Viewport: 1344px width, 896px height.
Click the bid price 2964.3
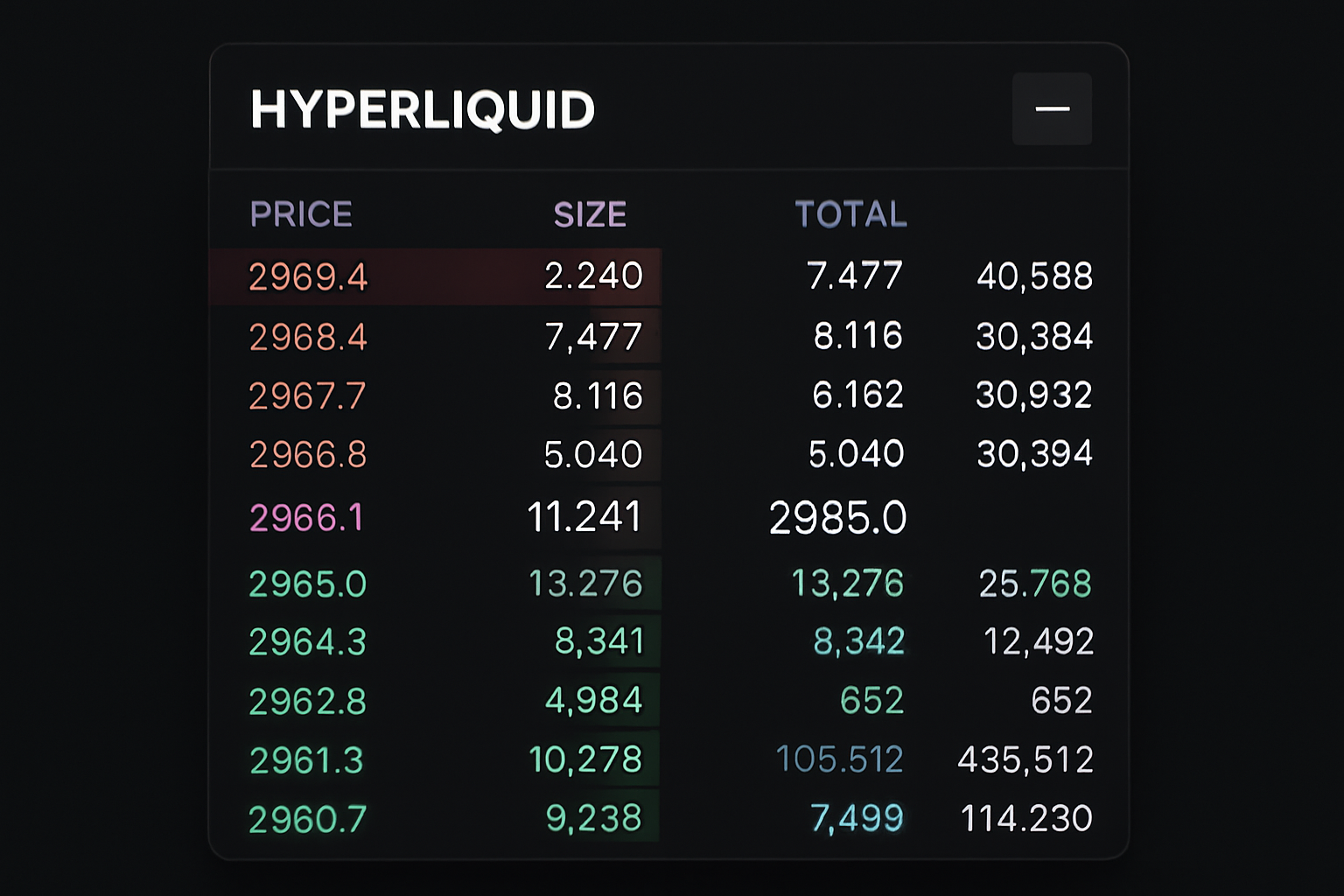(x=308, y=641)
